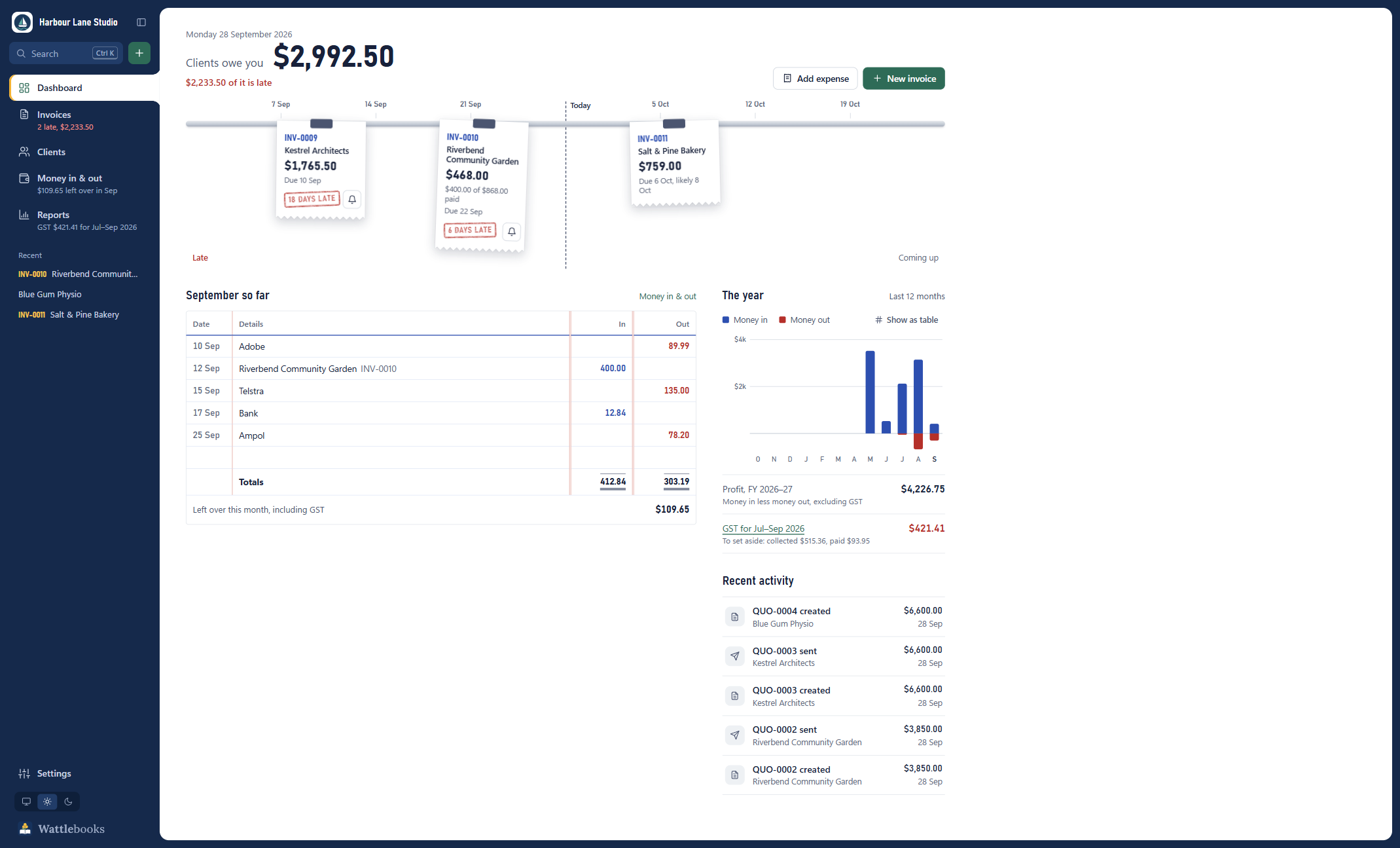Click send icon beside QUO-0003 sent
This screenshot has width=1400, height=848.
tap(735, 656)
